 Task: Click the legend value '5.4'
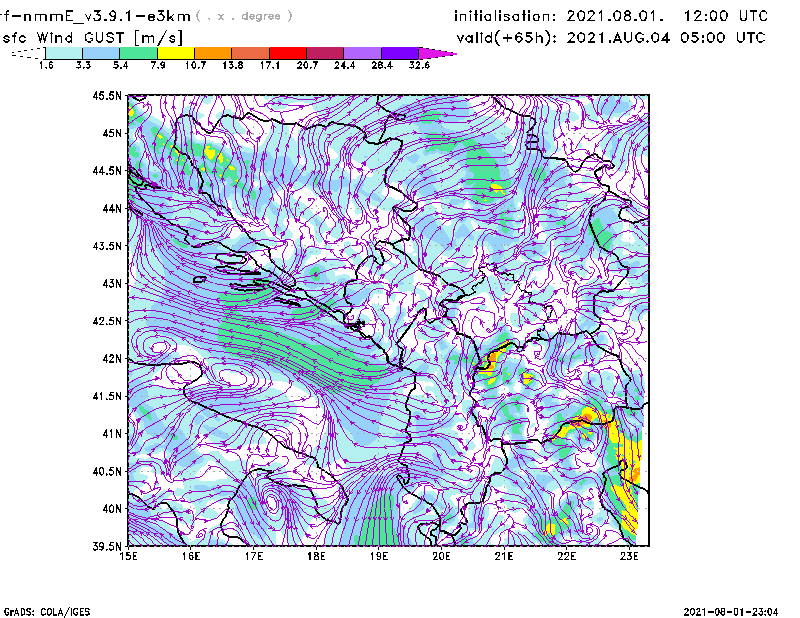coord(120,65)
